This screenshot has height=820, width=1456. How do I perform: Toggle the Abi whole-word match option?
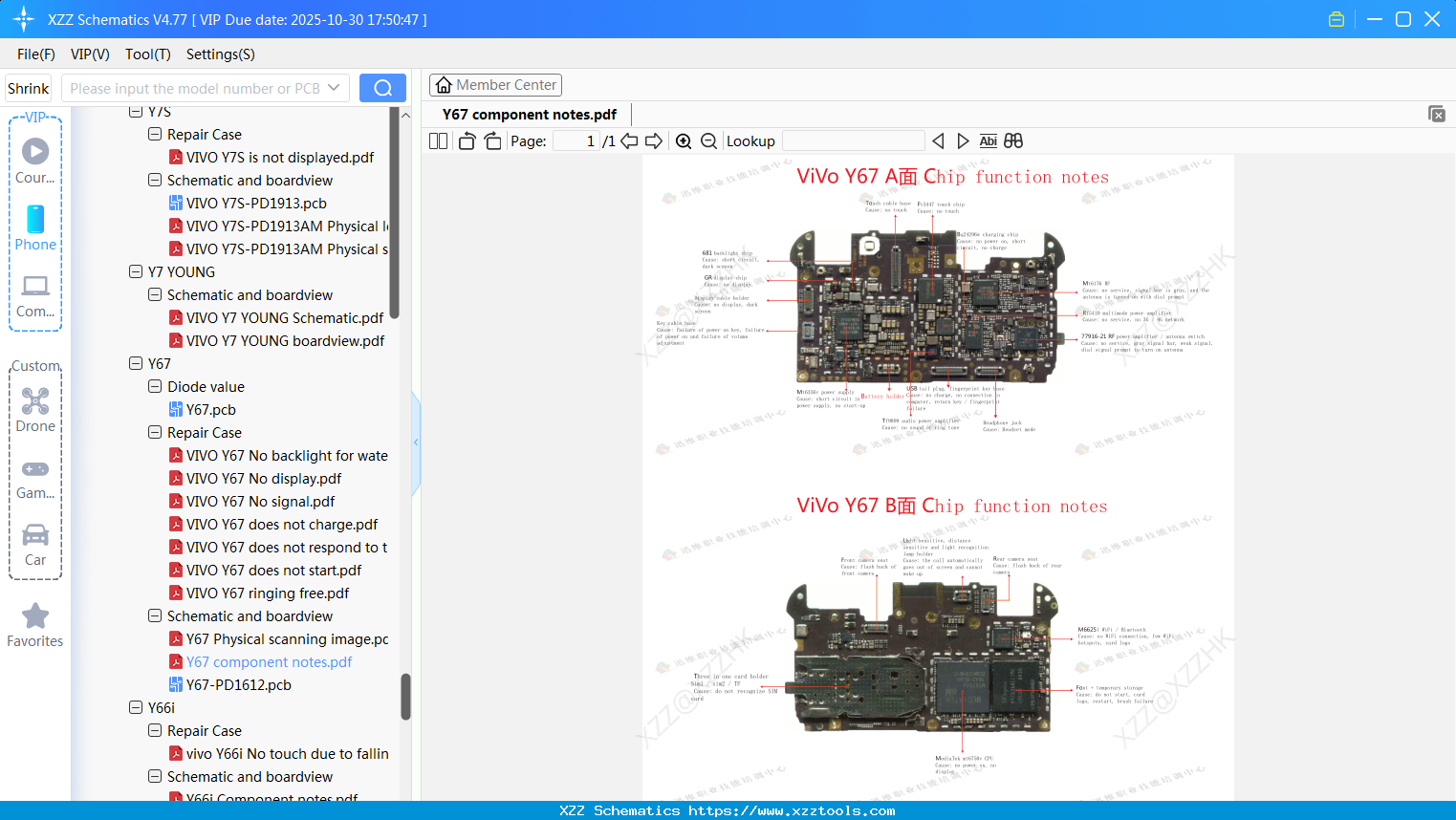coord(988,140)
